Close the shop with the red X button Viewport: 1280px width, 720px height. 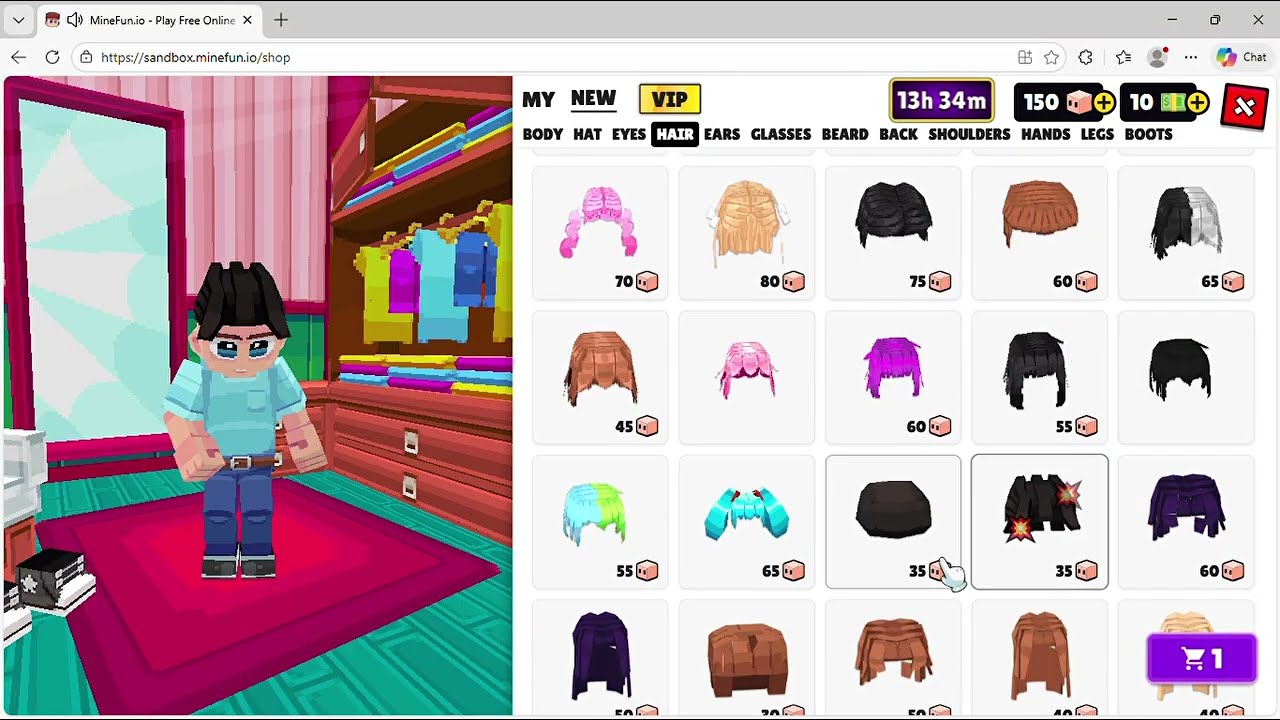1244,106
